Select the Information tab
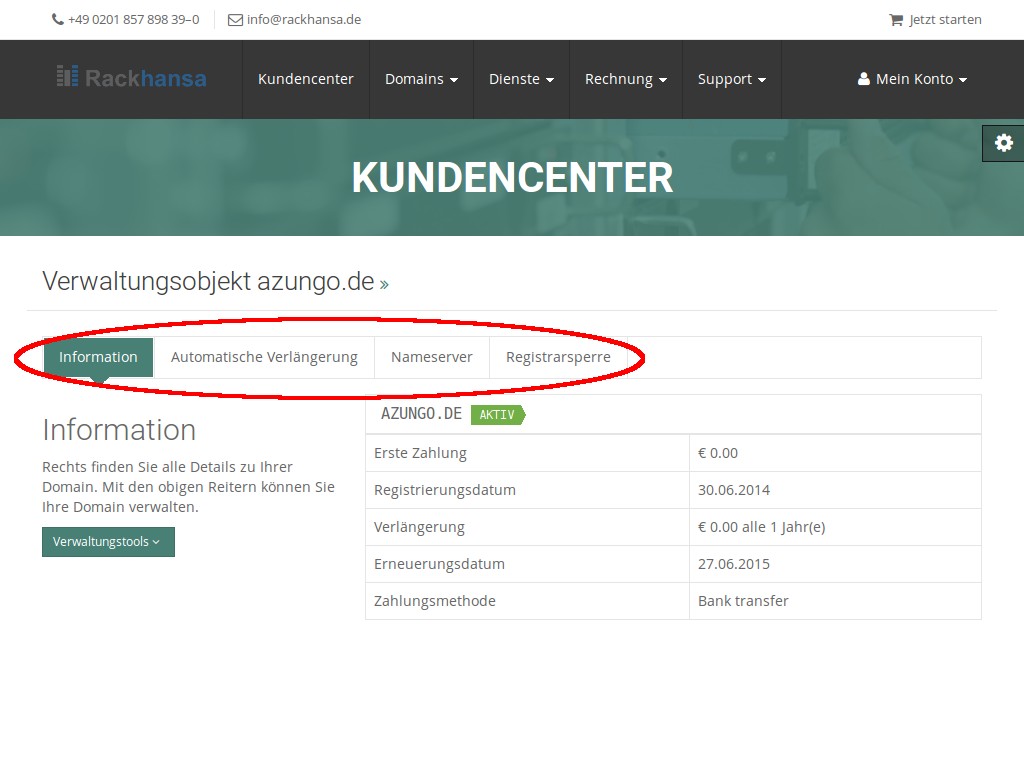 pos(98,357)
